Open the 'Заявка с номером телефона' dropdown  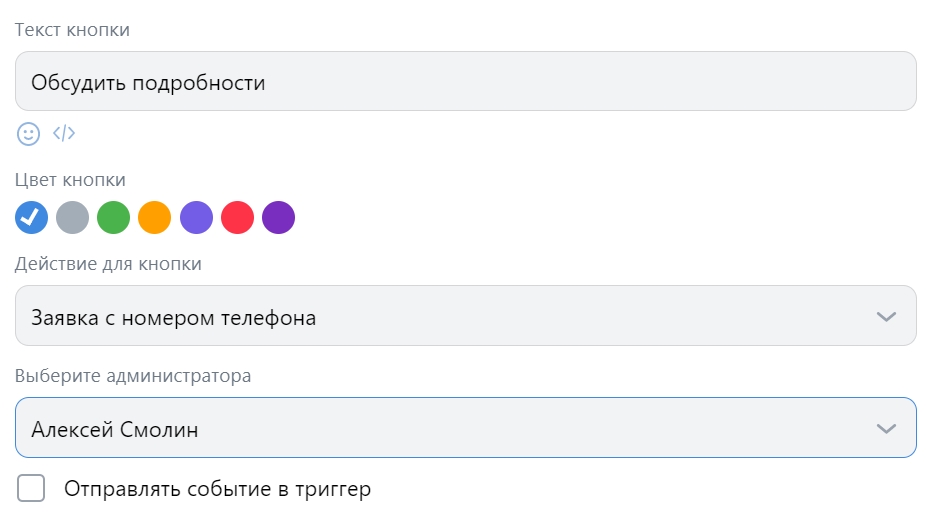[440, 317]
